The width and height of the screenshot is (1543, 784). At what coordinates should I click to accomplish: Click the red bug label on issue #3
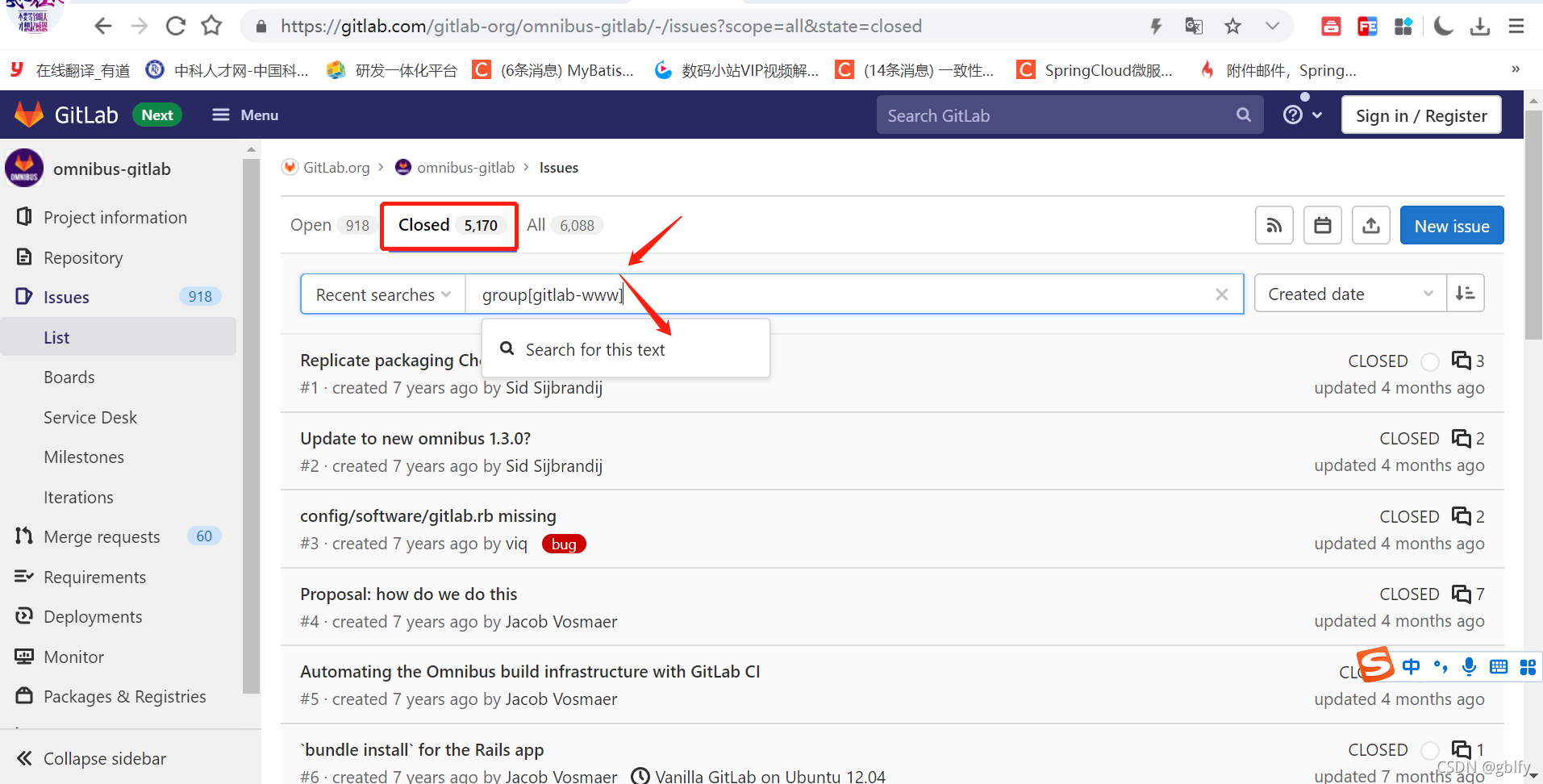pos(564,544)
